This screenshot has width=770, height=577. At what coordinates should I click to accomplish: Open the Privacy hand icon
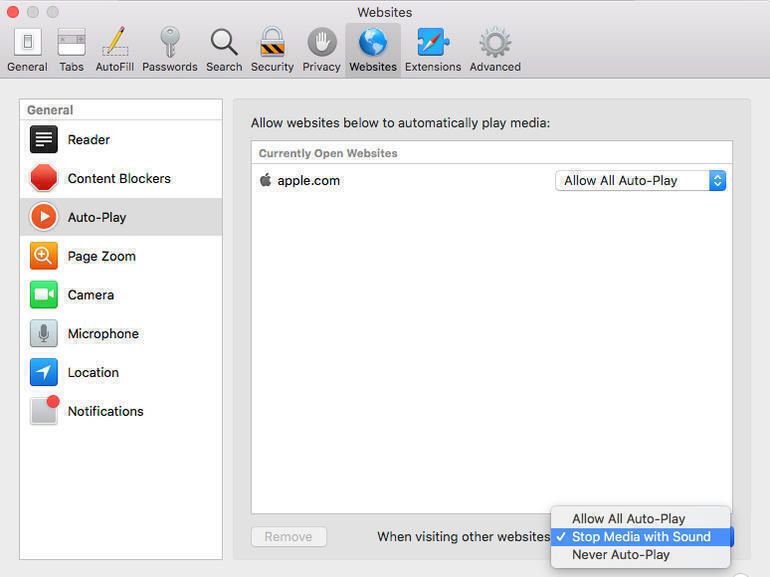[321, 50]
